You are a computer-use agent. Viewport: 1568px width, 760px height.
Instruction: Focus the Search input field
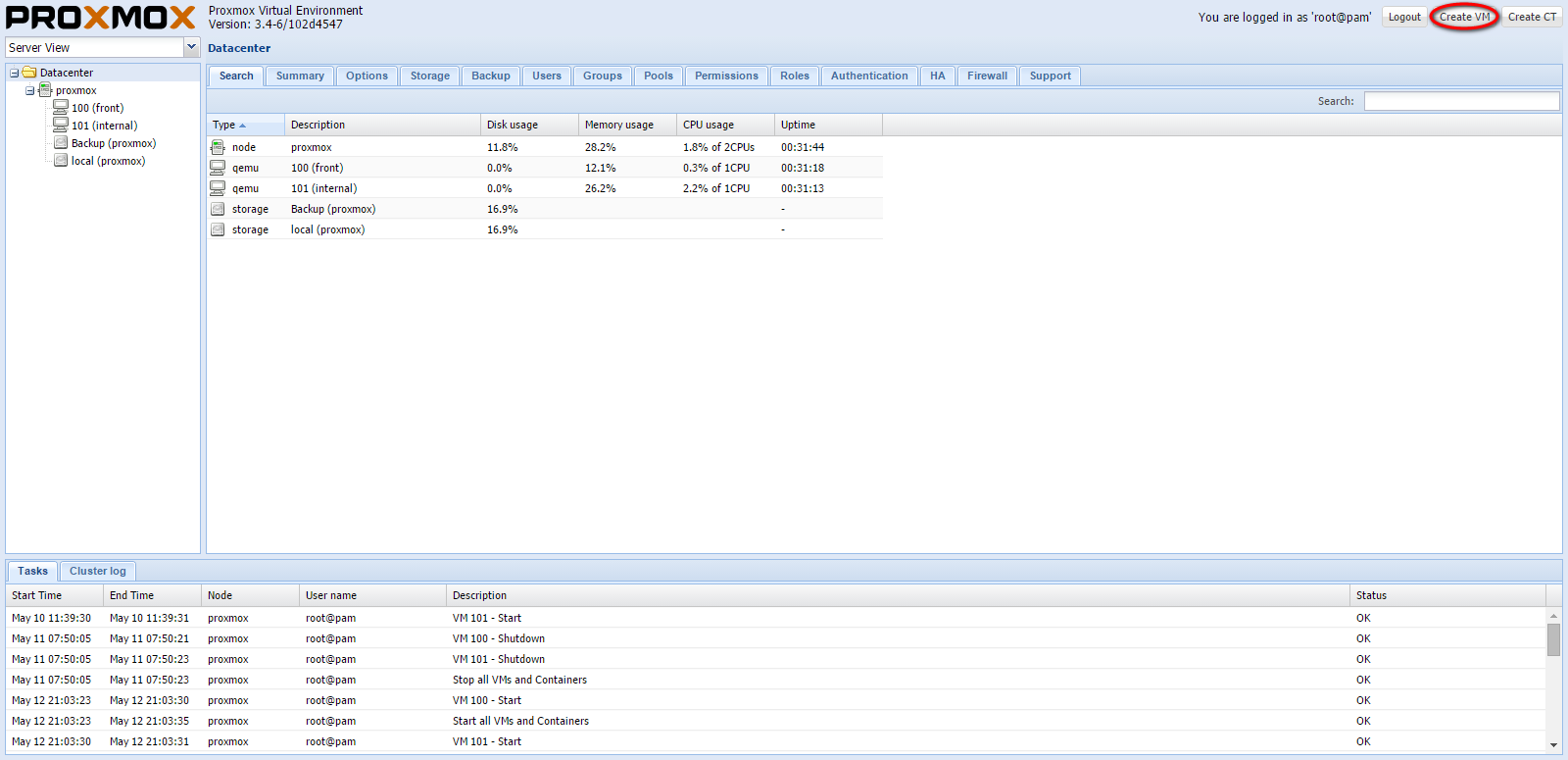click(1461, 101)
